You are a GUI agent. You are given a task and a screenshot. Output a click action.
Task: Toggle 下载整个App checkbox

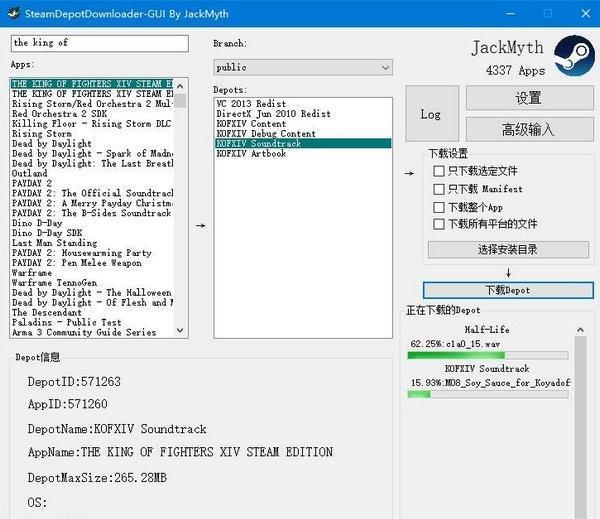[439, 207]
